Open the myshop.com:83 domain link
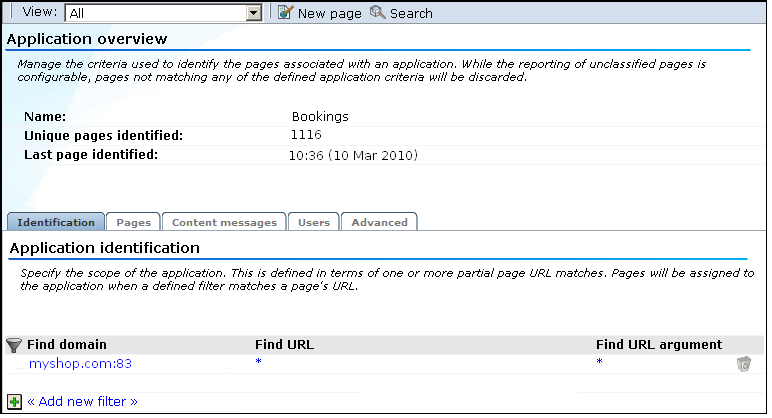Image resolution: width=772 pixels, height=418 pixels. 80,364
